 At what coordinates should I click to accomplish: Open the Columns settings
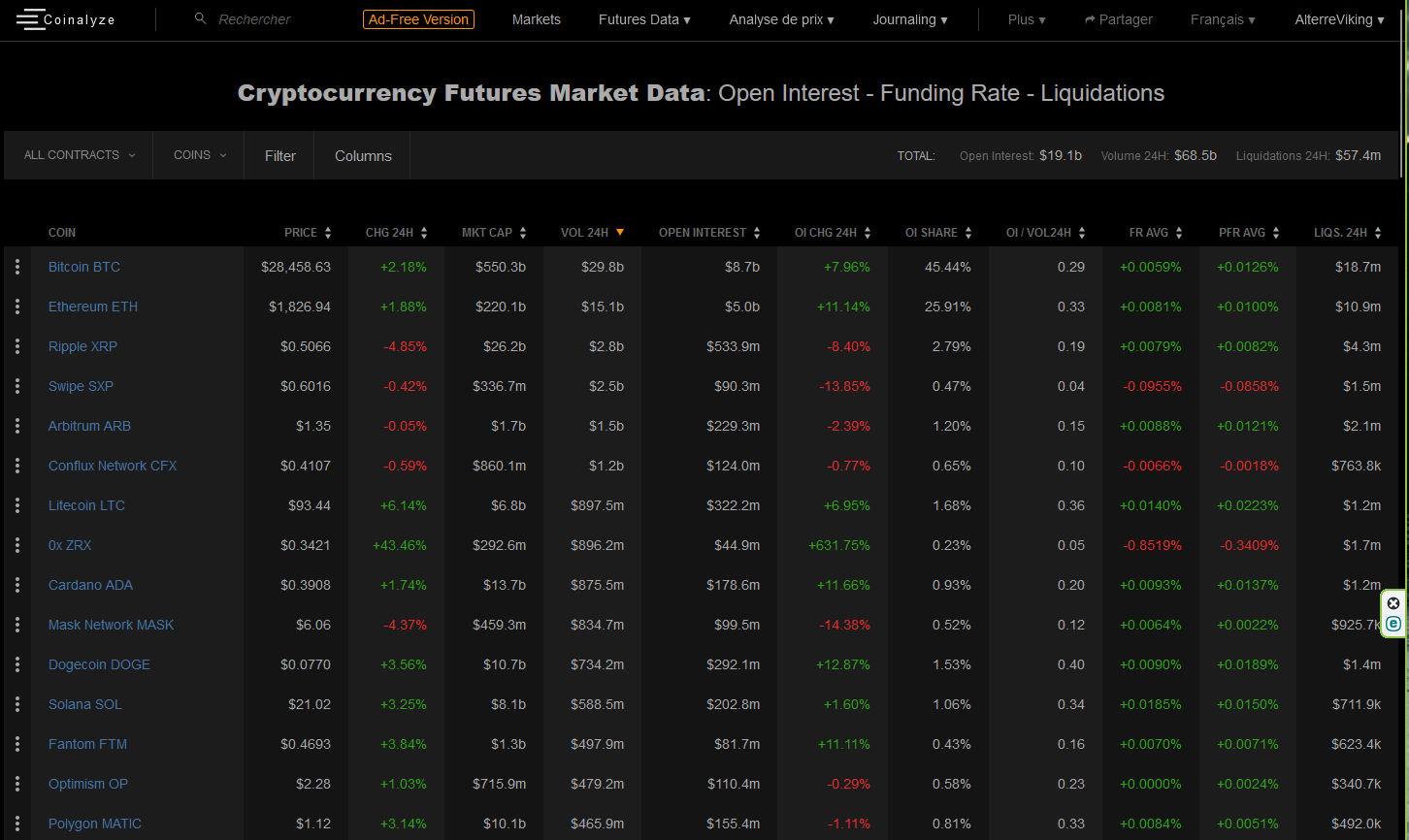pos(363,155)
